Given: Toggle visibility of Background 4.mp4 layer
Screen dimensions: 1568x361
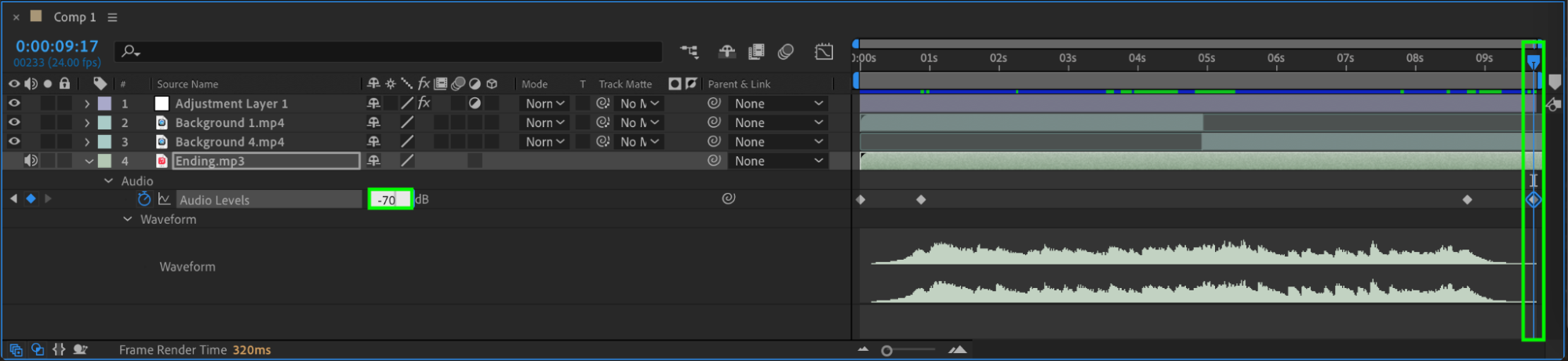Looking at the screenshot, I should (x=14, y=142).
